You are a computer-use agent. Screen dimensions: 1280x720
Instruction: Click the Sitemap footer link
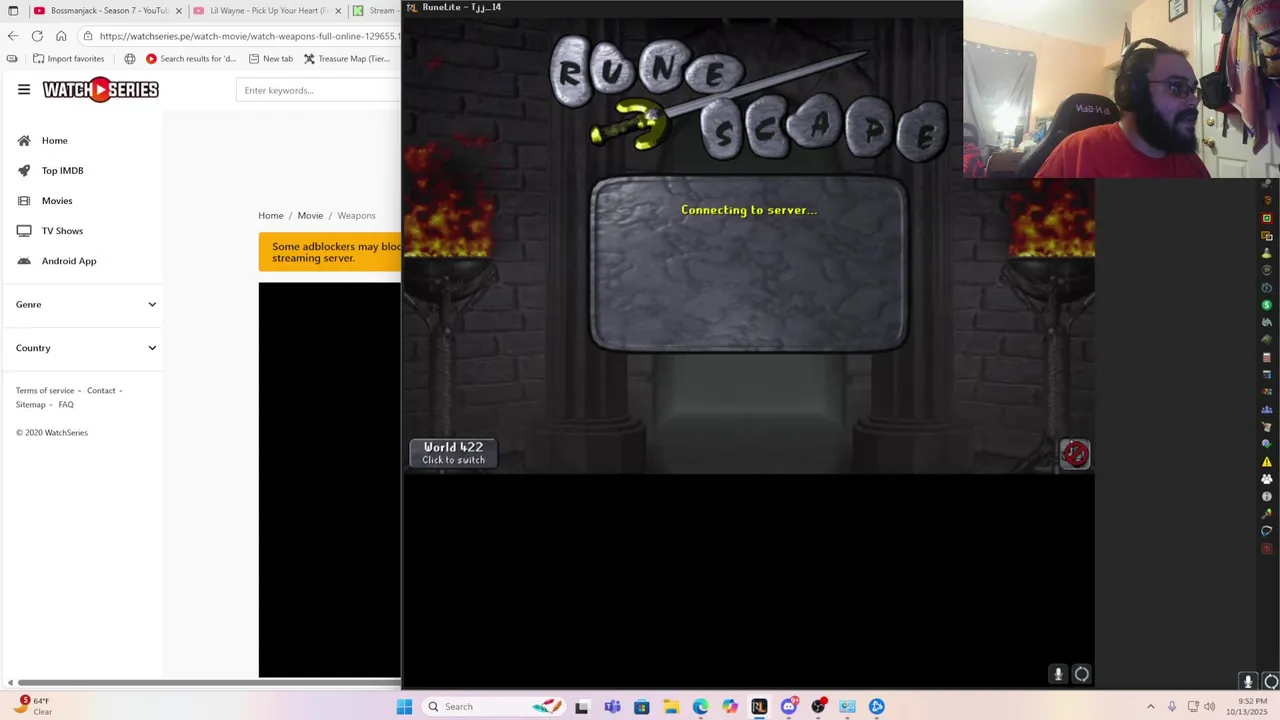(x=31, y=405)
